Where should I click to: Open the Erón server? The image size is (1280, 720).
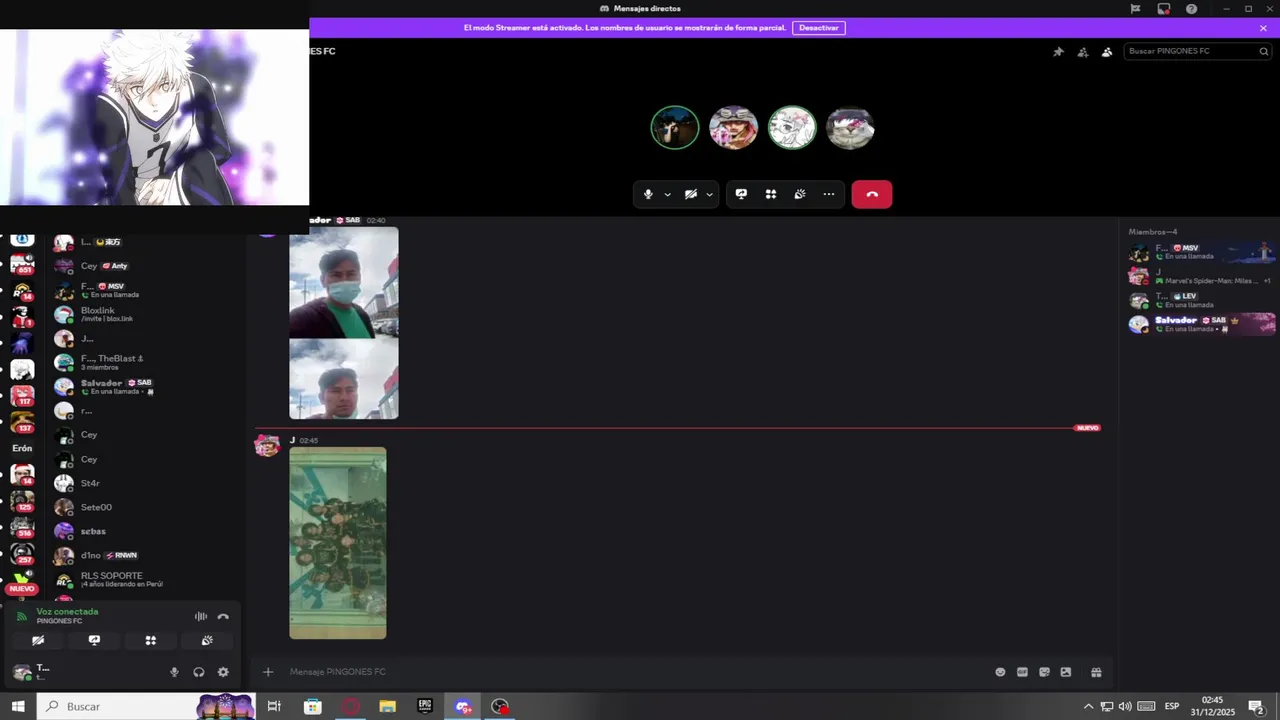click(22, 449)
